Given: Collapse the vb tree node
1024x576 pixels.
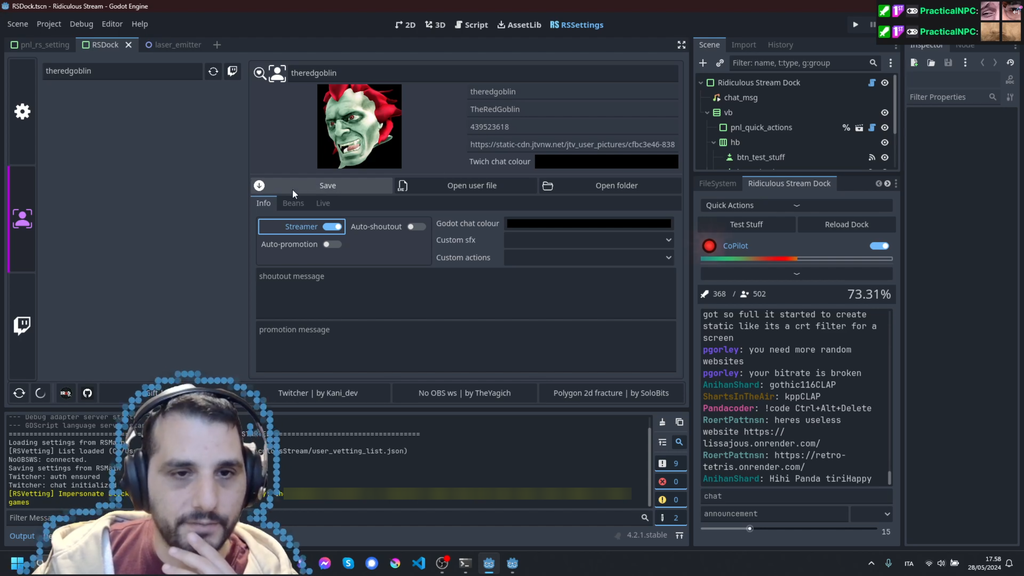Looking at the screenshot, I should pyautogui.click(x=707, y=113).
